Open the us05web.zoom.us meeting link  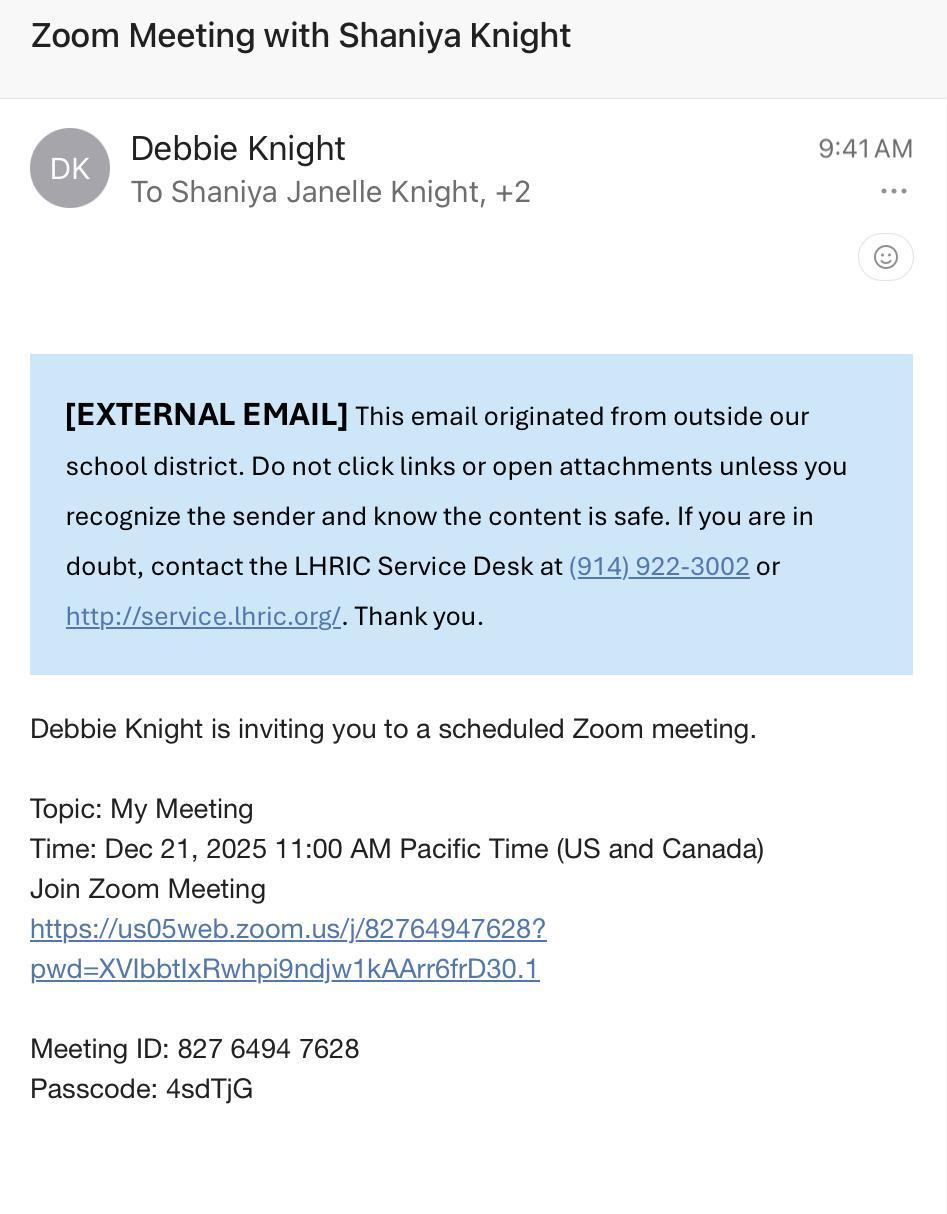288,930
